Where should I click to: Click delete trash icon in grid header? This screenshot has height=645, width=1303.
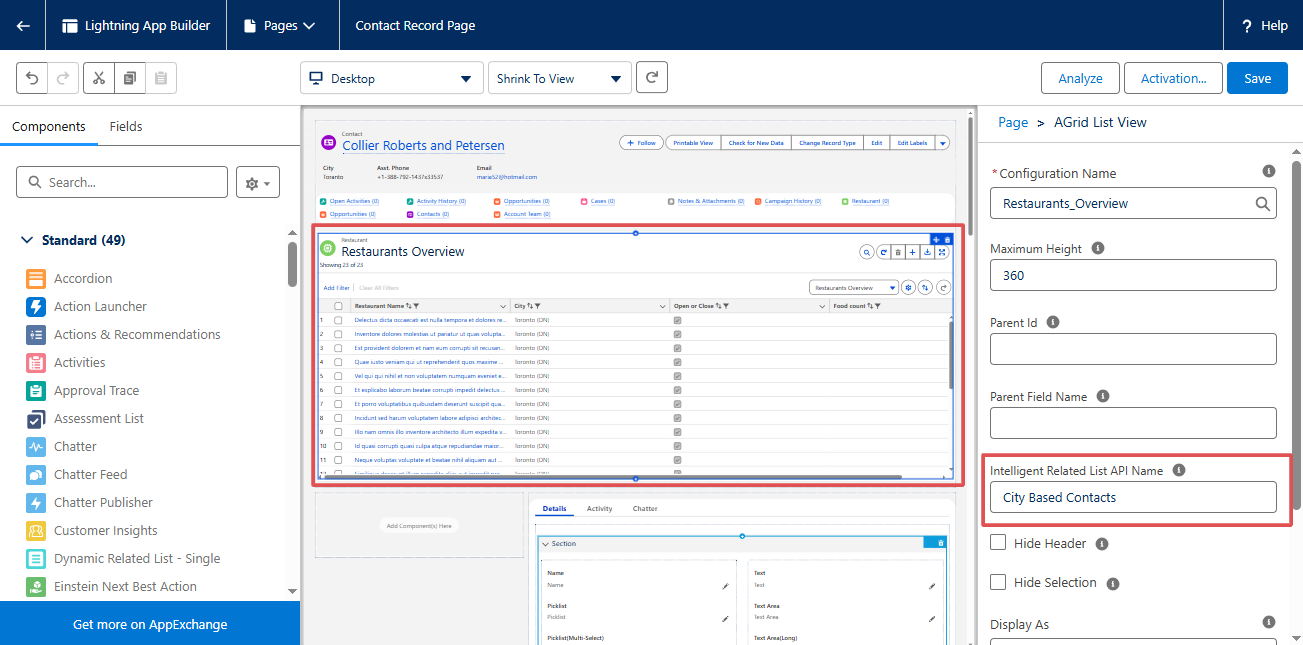[898, 252]
